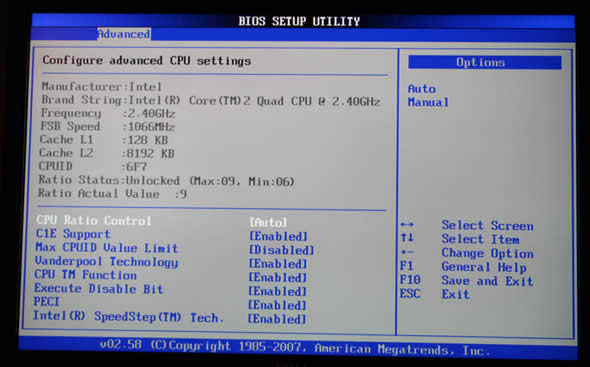Viewport: 590px width, 367px height.
Task: Toggle C1E Support [Enabled] value
Action: click(x=278, y=236)
